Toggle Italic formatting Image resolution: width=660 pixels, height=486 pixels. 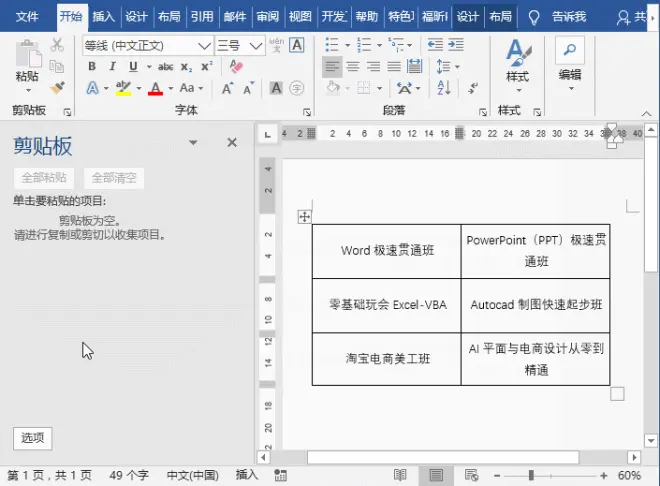112,66
